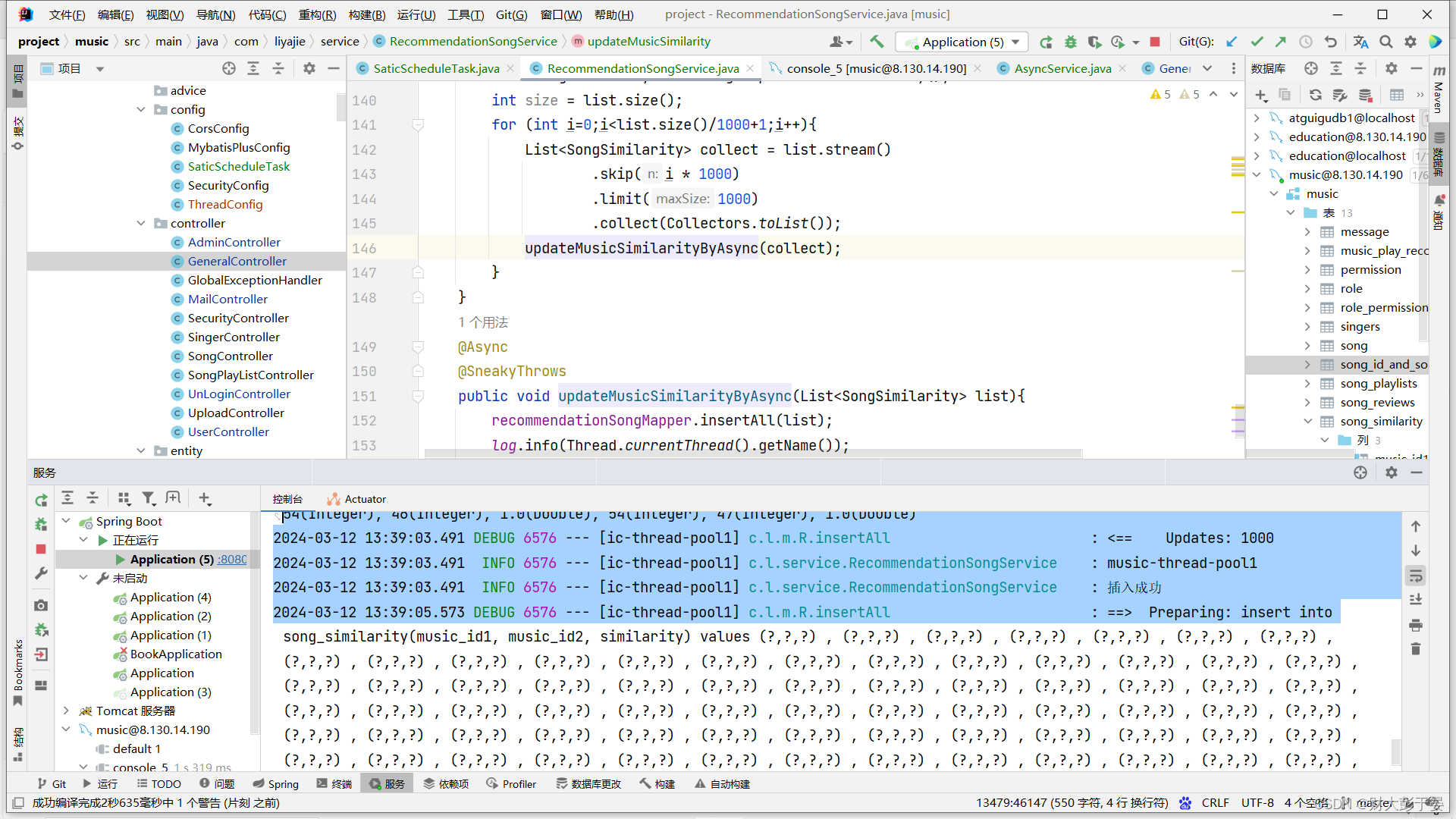Screen dimensions: 1456x819
Task: Expand the song table node
Action: 1307,346
